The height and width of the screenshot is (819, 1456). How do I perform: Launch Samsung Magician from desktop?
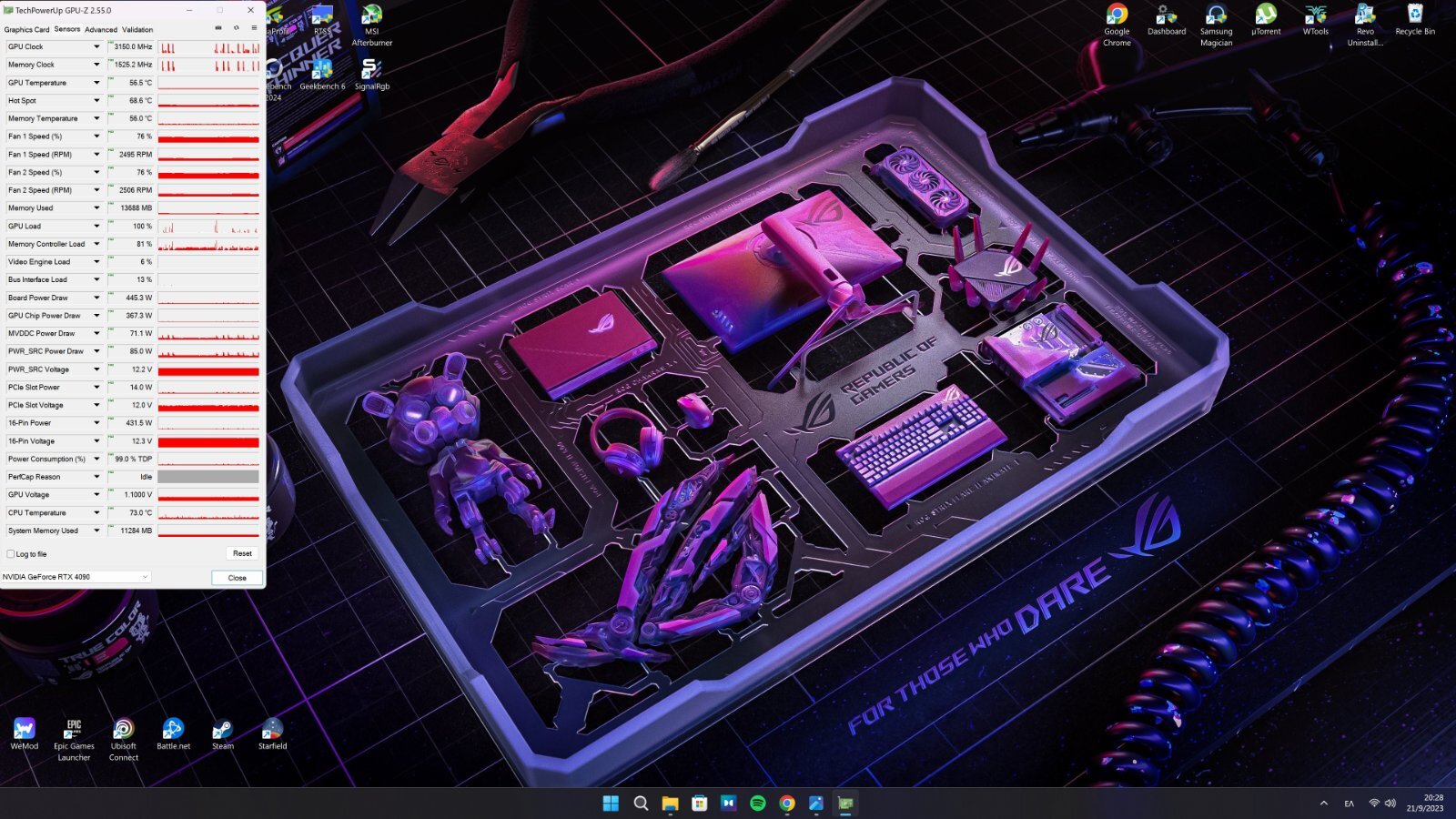click(x=1216, y=25)
